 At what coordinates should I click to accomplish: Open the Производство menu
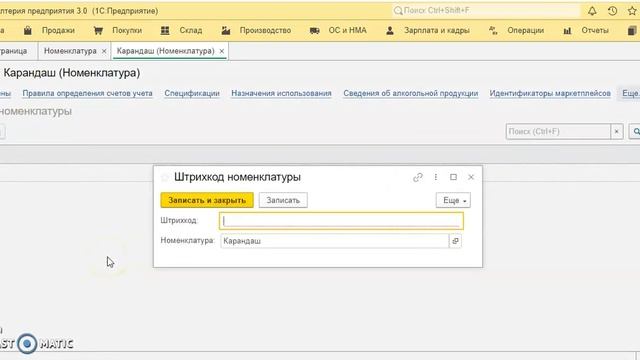coord(265,30)
